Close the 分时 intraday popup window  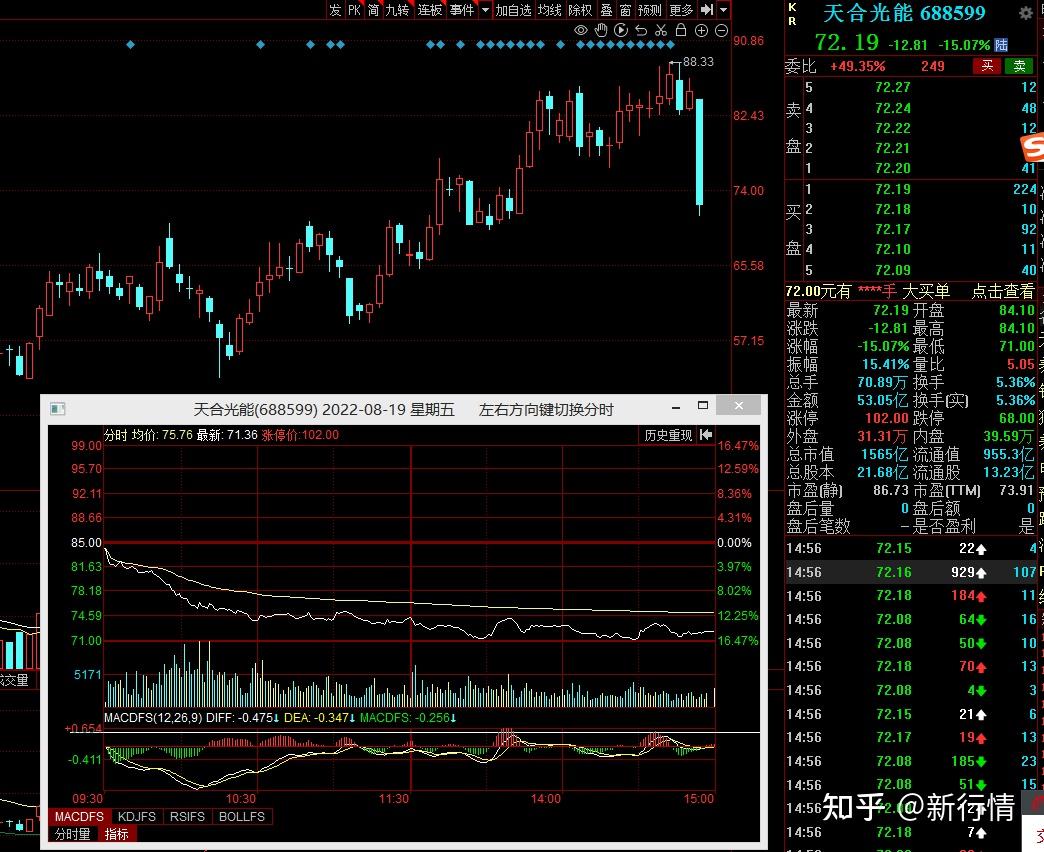(x=738, y=405)
